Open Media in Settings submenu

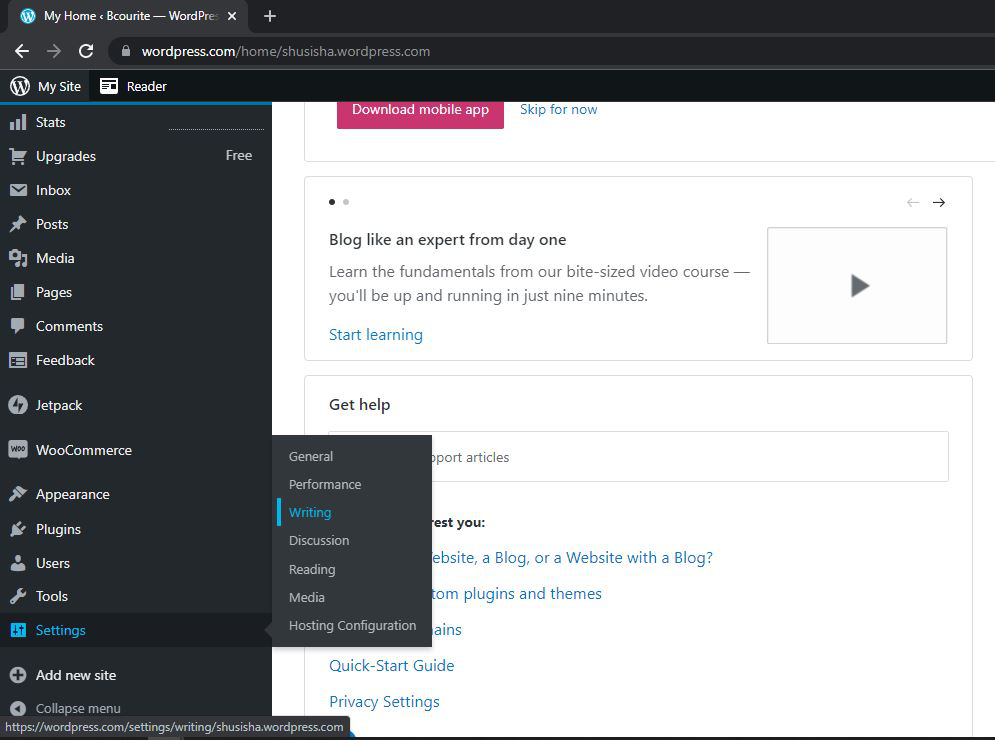pyautogui.click(x=306, y=597)
